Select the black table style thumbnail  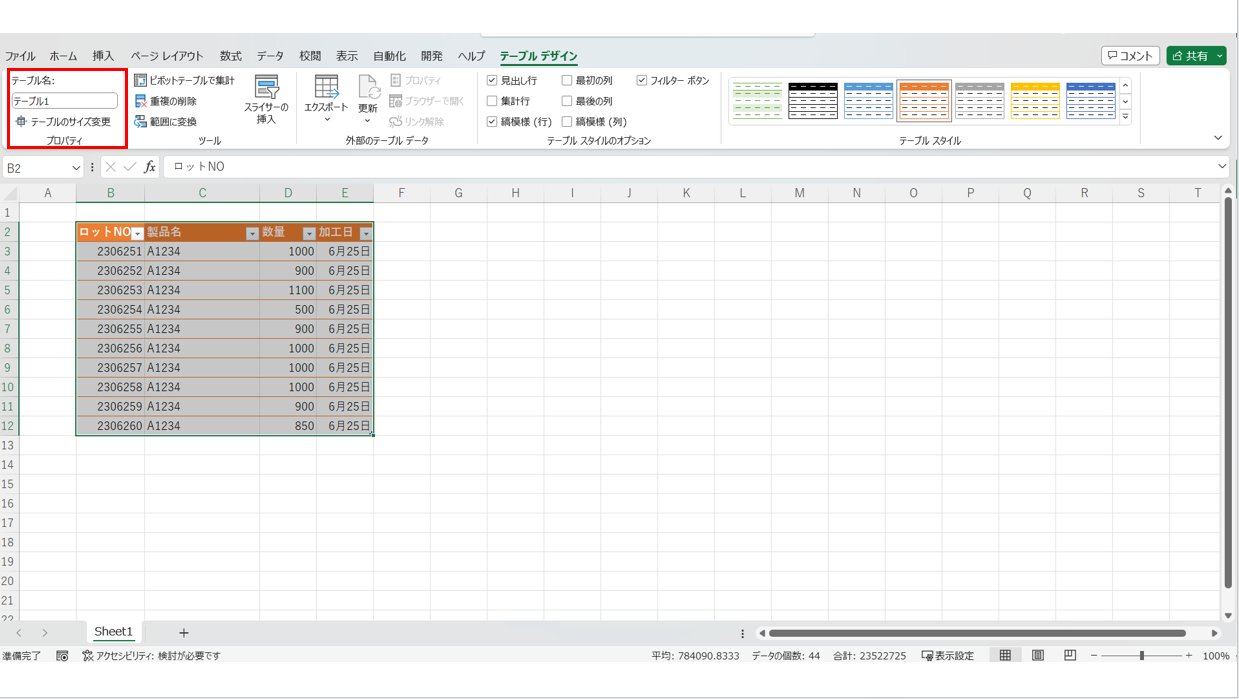coord(813,100)
